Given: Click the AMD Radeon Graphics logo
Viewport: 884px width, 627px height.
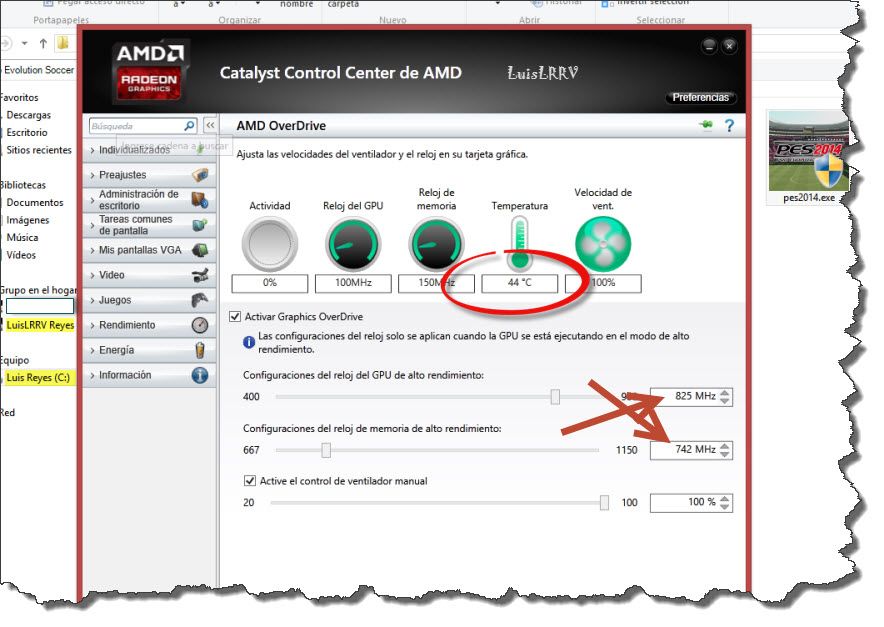Looking at the screenshot, I should (x=150, y=71).
